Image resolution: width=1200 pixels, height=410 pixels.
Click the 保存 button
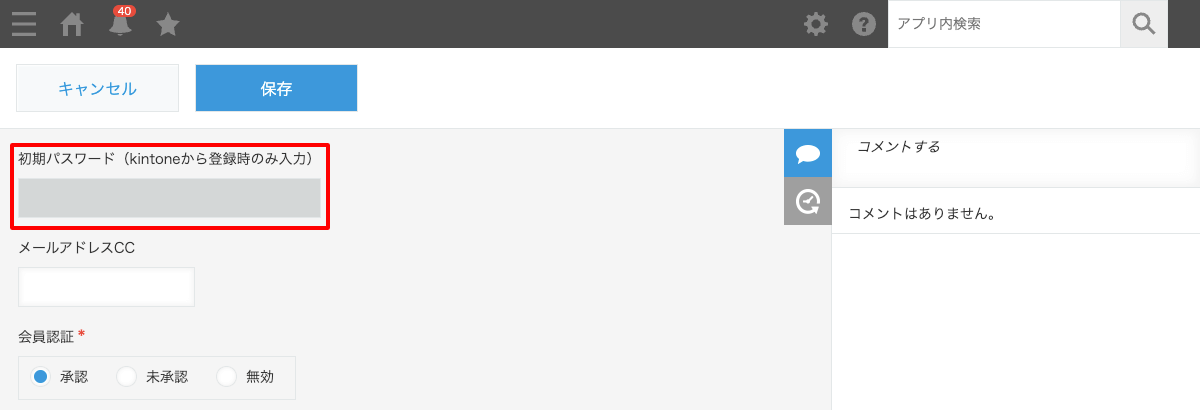276,88
